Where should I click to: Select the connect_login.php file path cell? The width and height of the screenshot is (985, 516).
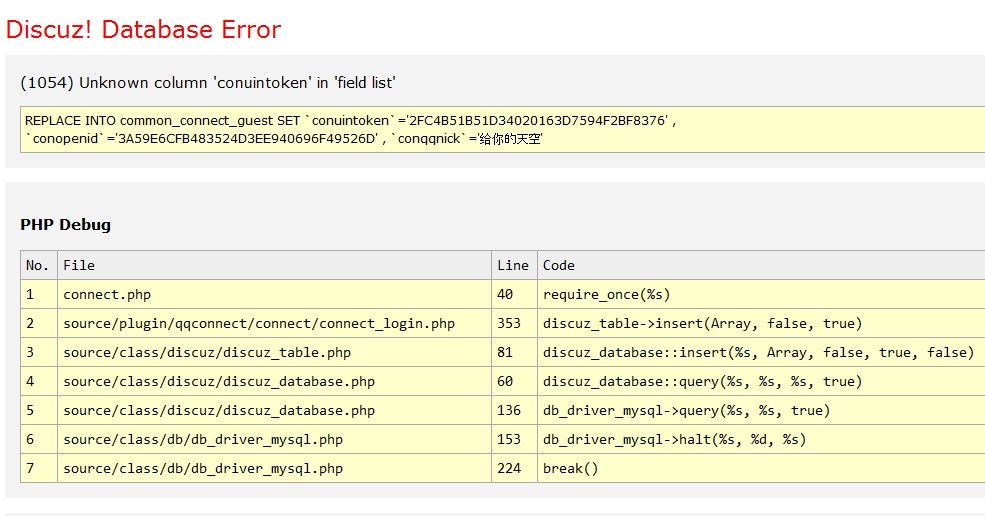coord(258,323)
